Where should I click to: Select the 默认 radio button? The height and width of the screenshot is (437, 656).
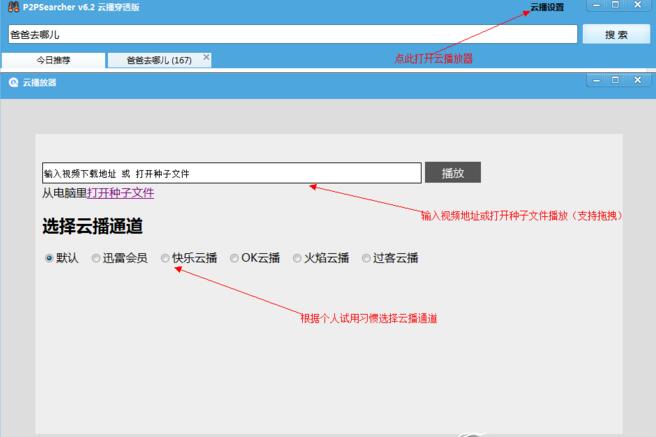49,258
